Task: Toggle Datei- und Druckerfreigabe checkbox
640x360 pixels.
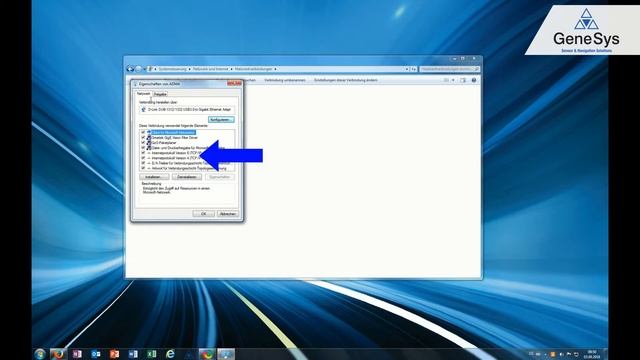Action: [143, 148]
